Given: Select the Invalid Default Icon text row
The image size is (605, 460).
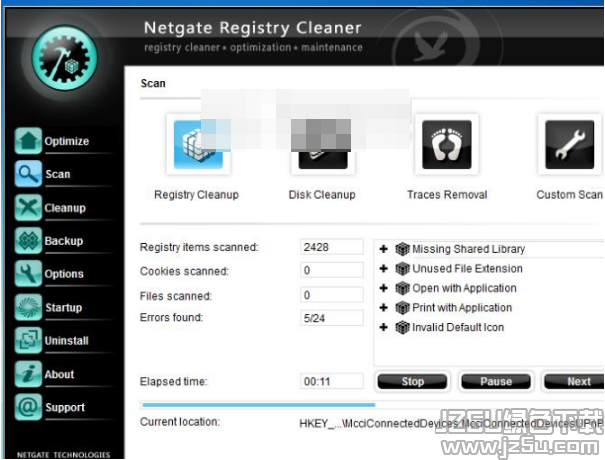Looking at the screenshot, I should pos(458,327).
